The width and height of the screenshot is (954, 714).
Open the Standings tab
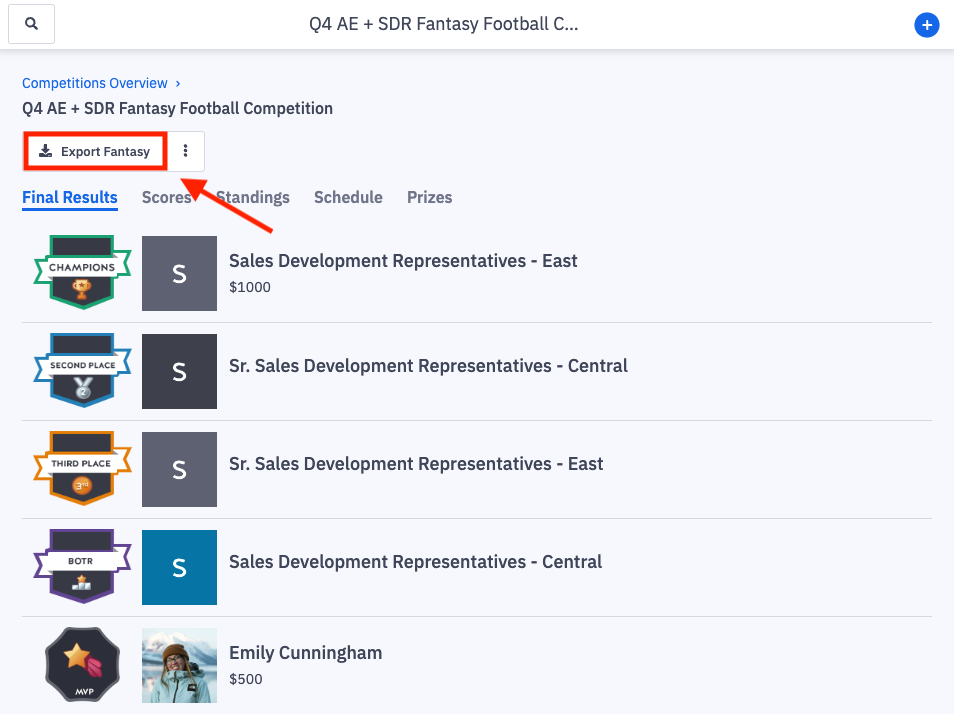coord(254,197)
